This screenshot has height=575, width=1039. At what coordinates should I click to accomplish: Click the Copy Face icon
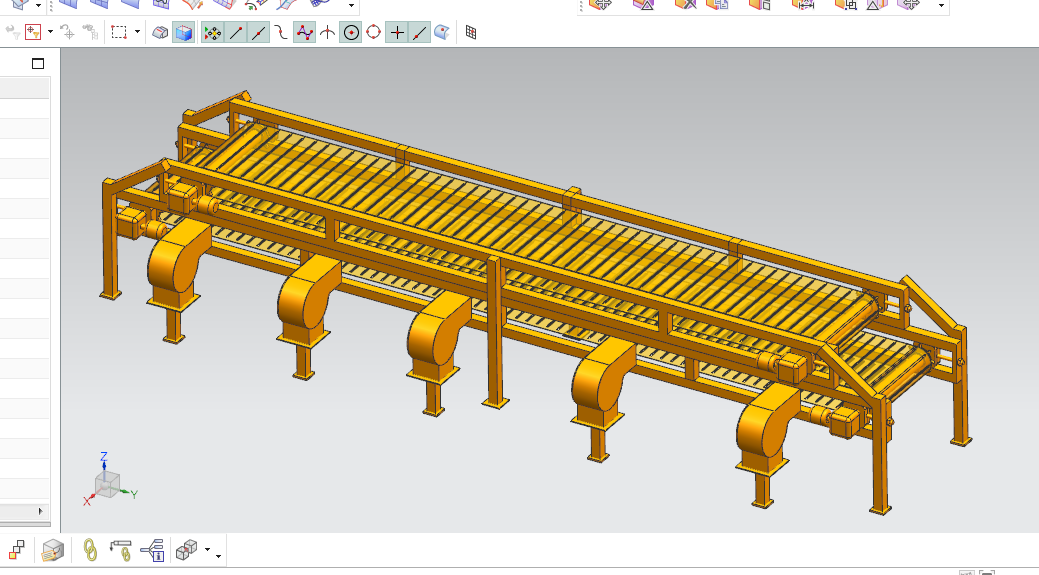point(717,5)
